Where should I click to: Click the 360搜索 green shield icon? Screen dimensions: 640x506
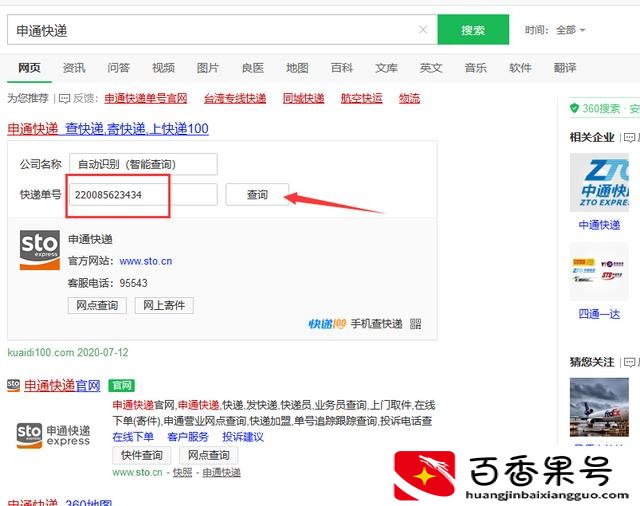tap(574, 108)
